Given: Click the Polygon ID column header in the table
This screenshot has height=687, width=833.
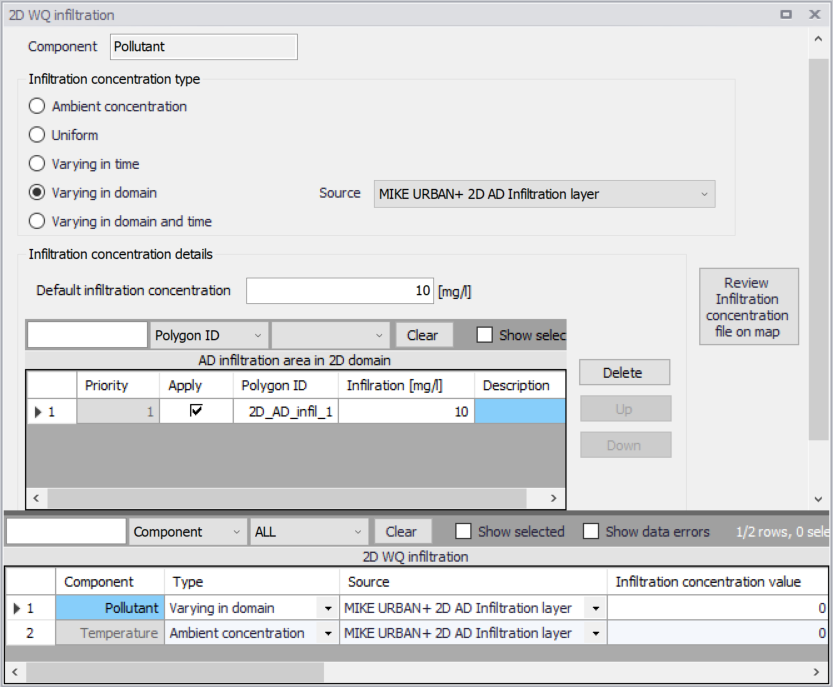Looking at the screenshot, I should click(x=286, y=385).
